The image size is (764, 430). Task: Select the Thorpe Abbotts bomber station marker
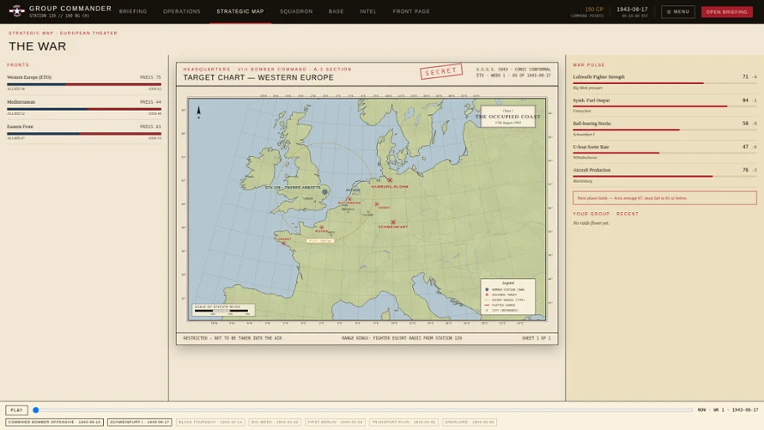[x=325, y=192]
